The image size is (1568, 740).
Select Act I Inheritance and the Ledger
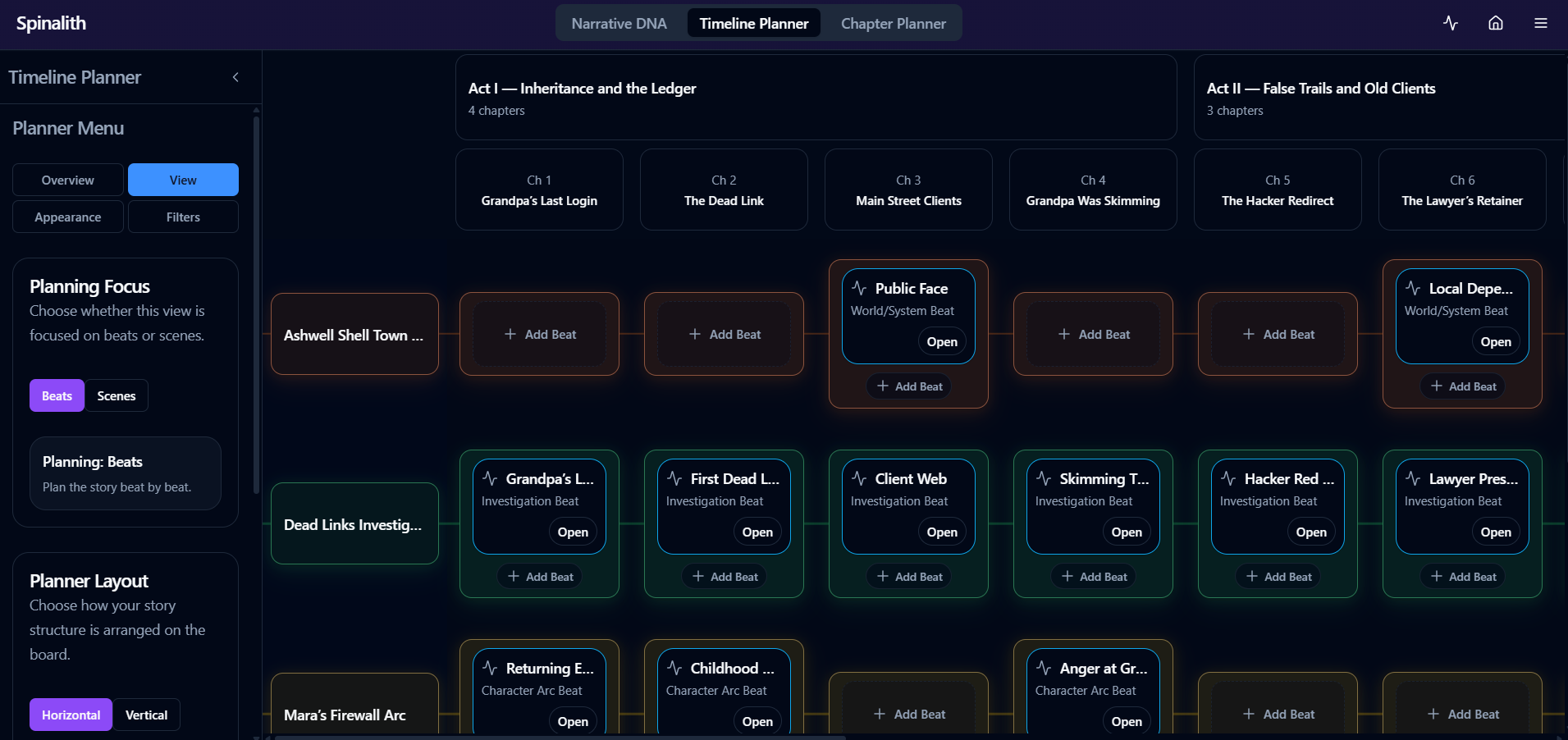816,98
